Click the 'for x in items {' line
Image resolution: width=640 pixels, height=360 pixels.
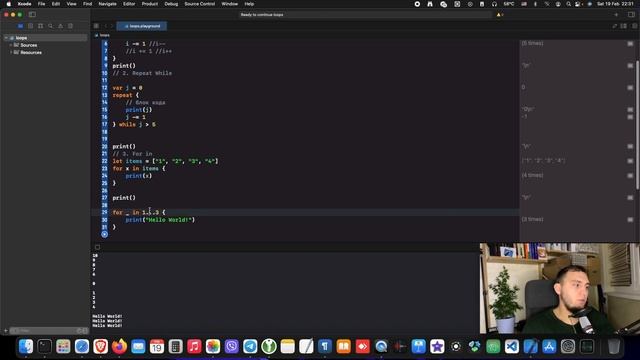(139, 168)
